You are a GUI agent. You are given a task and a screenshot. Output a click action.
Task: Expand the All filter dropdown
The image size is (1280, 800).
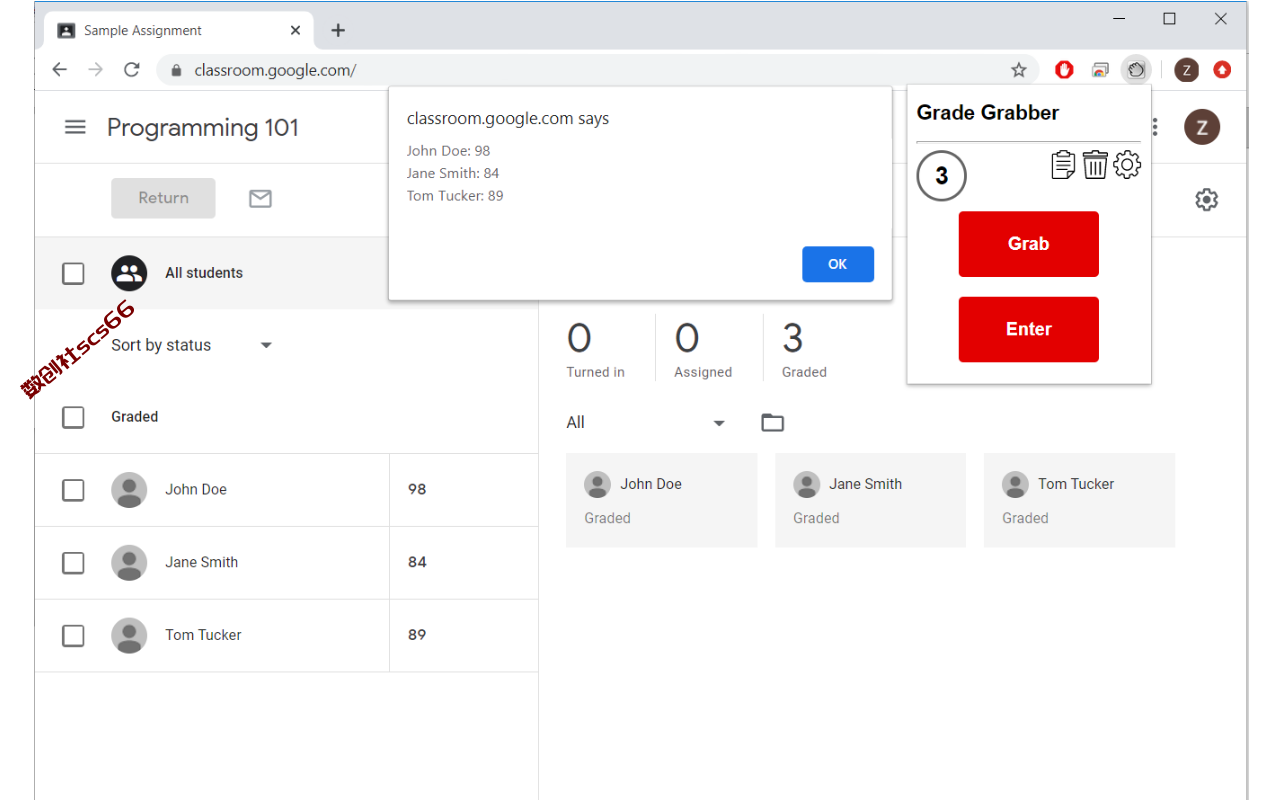pos(646,423)
